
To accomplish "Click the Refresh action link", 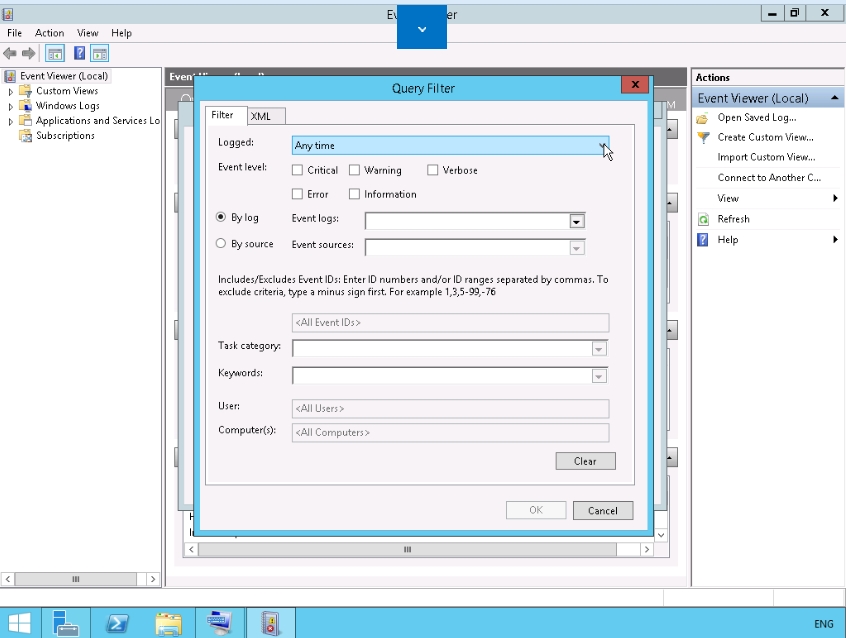I will 733,219.
